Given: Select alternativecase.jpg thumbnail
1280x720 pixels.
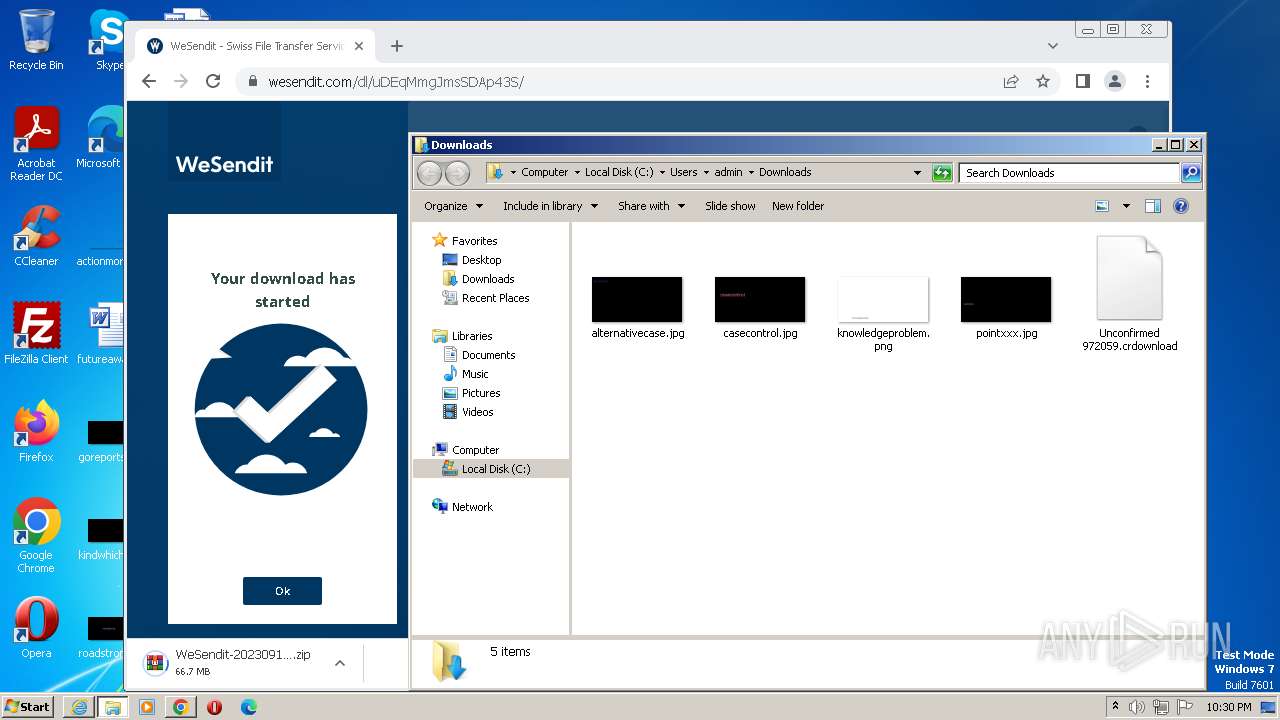Looking at the screenshot, I should (x=637, y=300).
